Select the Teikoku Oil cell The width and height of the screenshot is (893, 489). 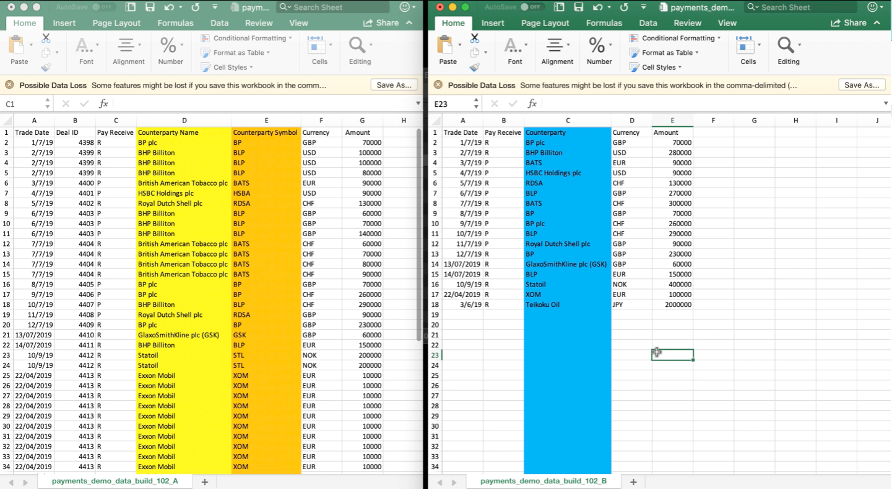pyautogui.click(x=567, y=305)
